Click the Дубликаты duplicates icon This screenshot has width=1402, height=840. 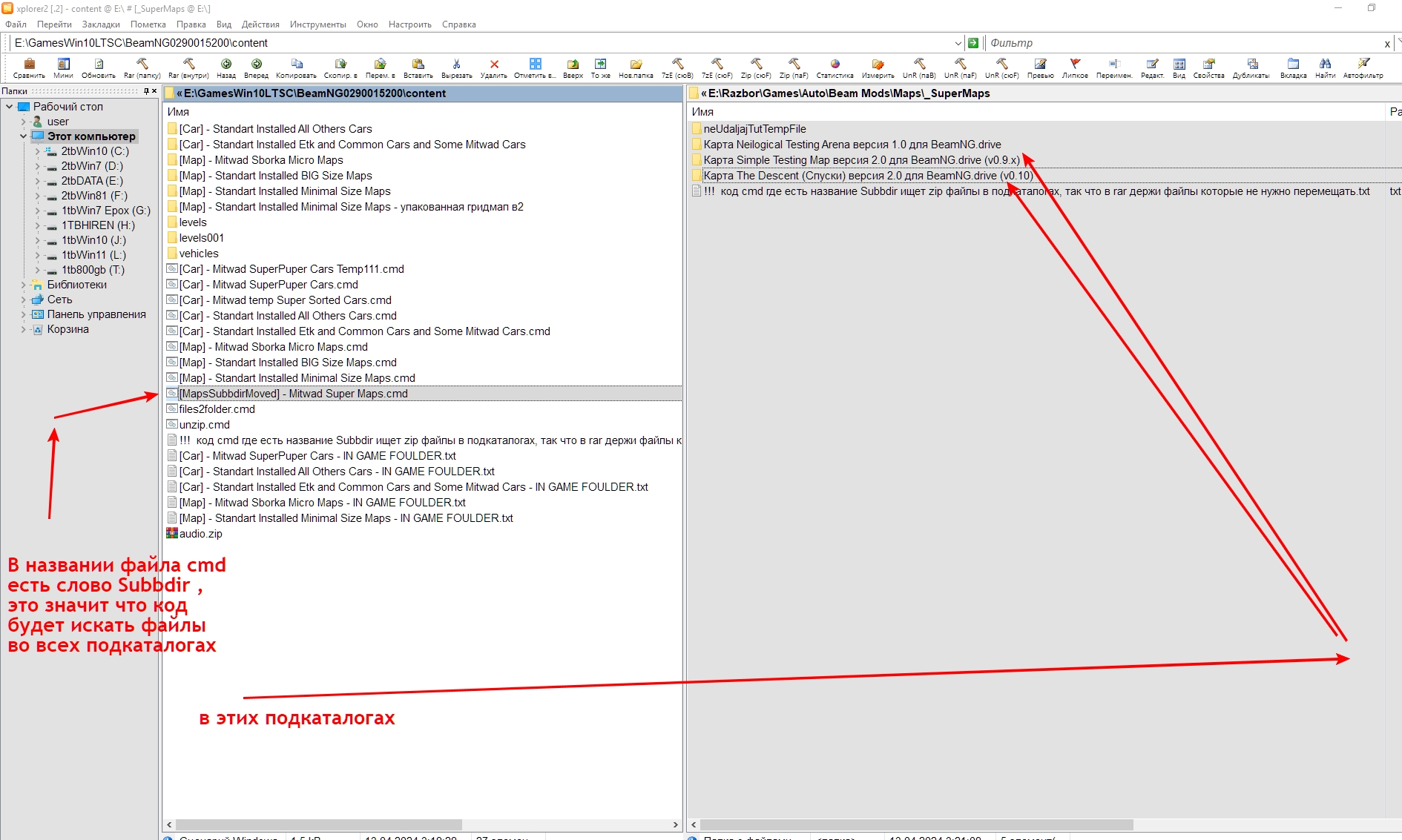click(x=1252, y=67)
